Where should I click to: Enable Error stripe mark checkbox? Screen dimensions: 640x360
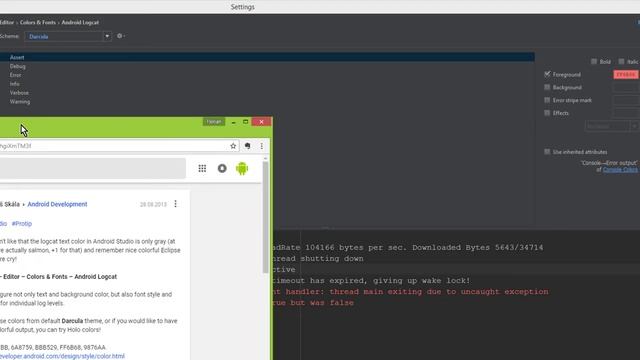click(x=547, y=100)
